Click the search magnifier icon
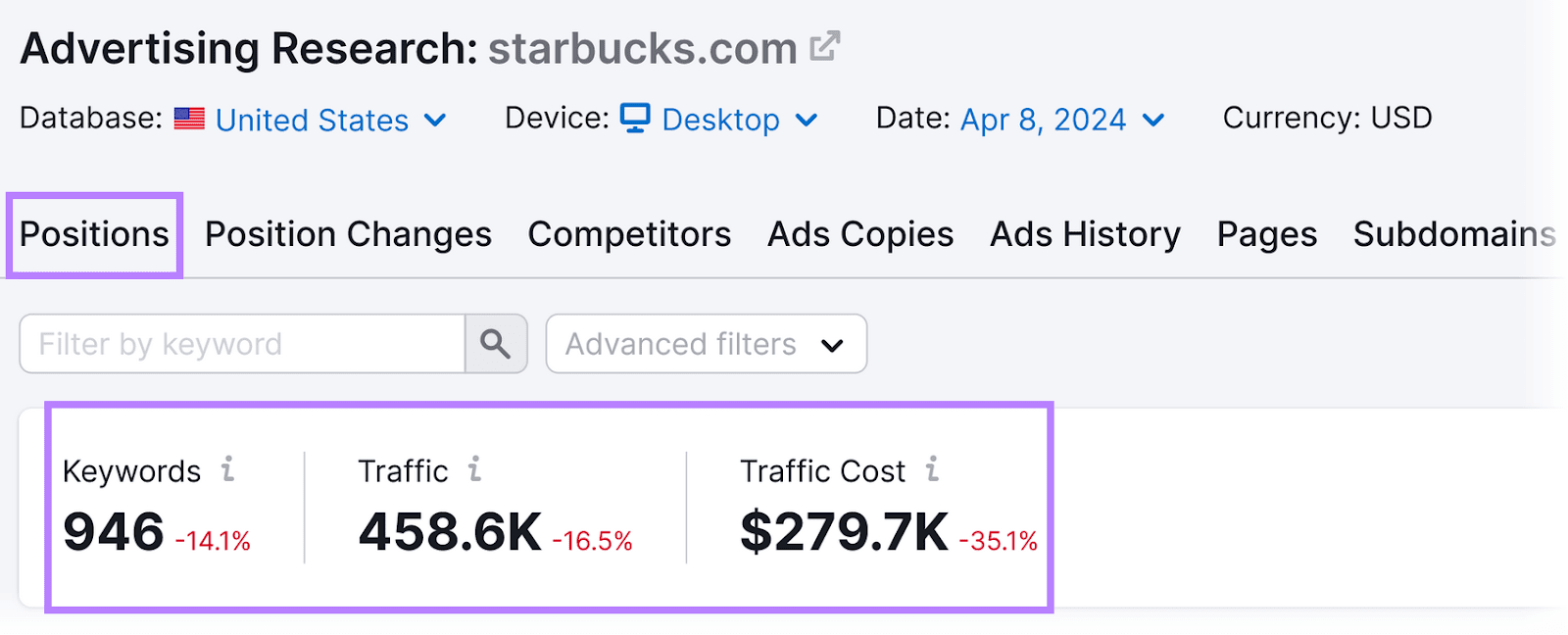 [496, 344]
